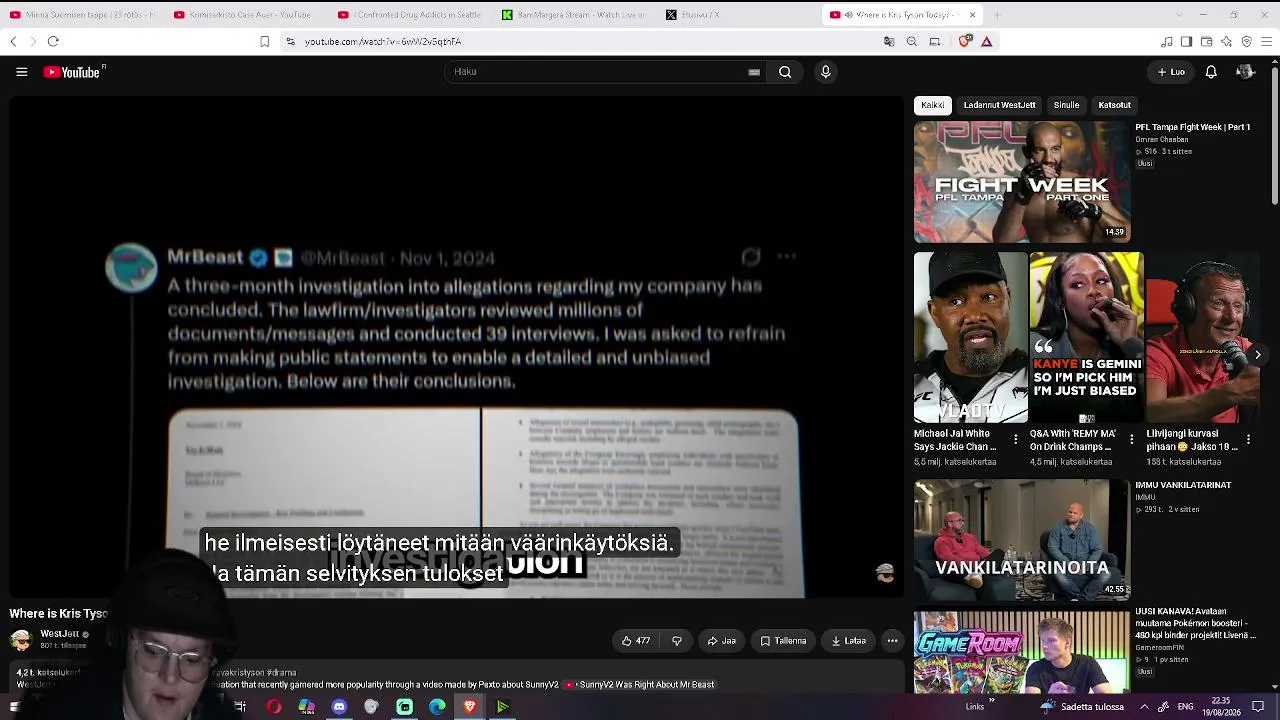Open the ENG language indicator
Viewport: 1280px width, 720px height.
click(x=1185, y=707)
